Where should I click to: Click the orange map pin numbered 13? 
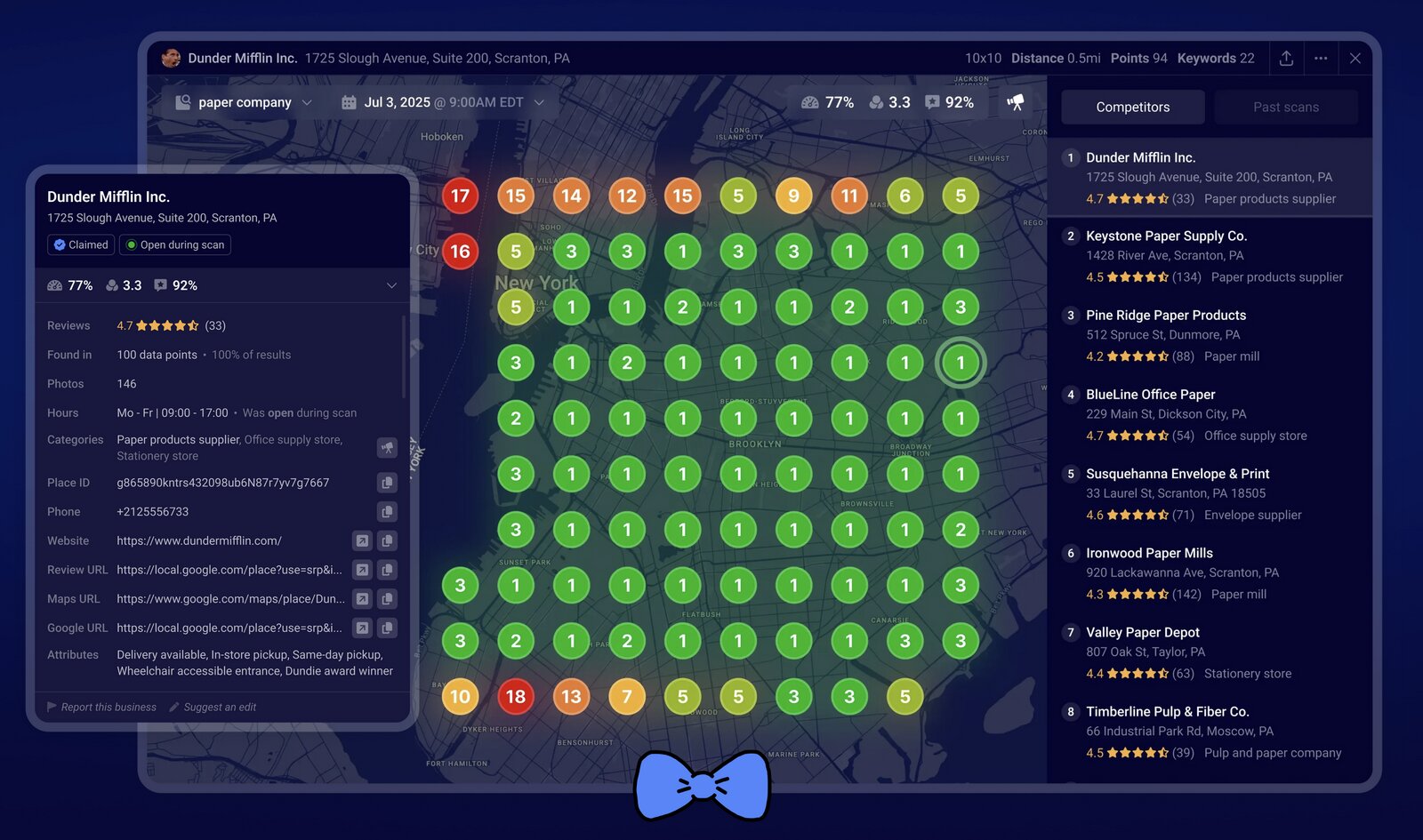pos(571,697)
